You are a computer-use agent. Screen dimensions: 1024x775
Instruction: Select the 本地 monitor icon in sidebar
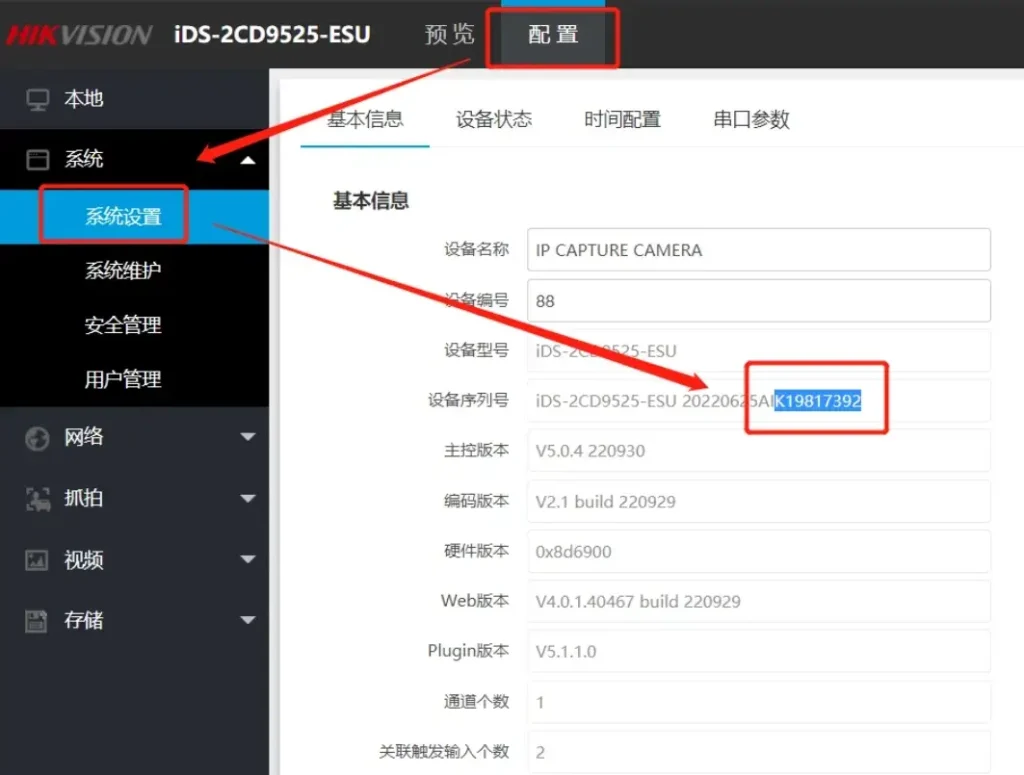click(x=35, y=99)
